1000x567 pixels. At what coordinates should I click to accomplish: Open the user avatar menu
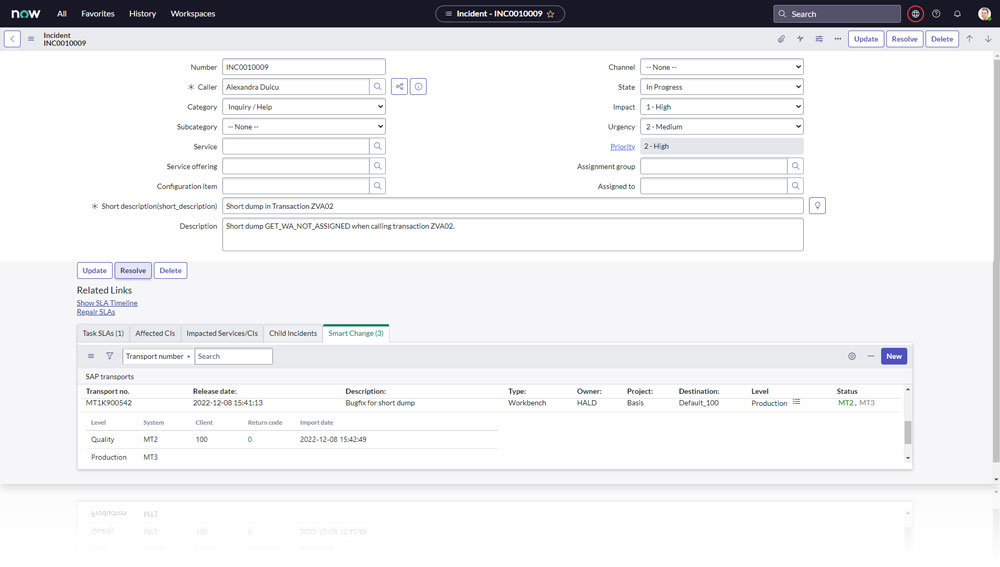coord(984,13)
